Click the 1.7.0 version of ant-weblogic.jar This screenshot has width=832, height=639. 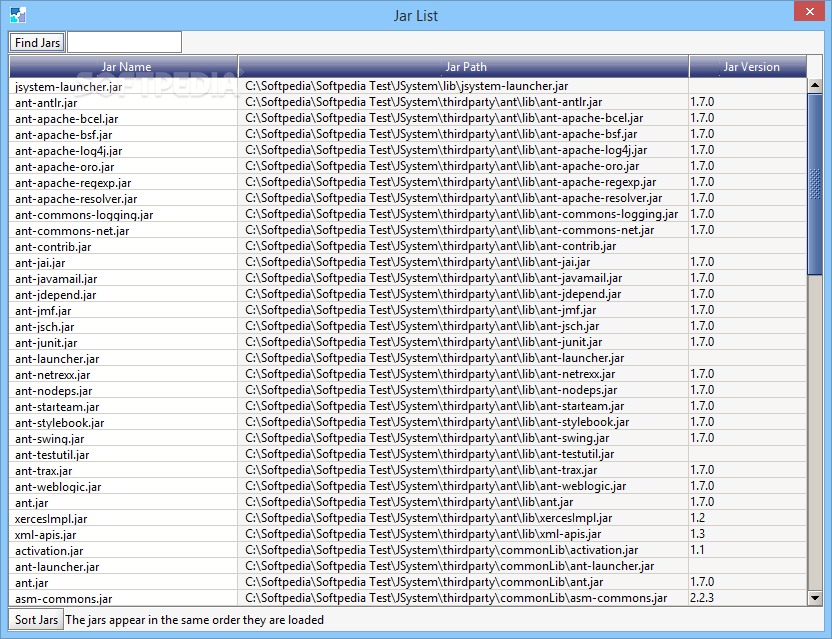pos(748,486)
